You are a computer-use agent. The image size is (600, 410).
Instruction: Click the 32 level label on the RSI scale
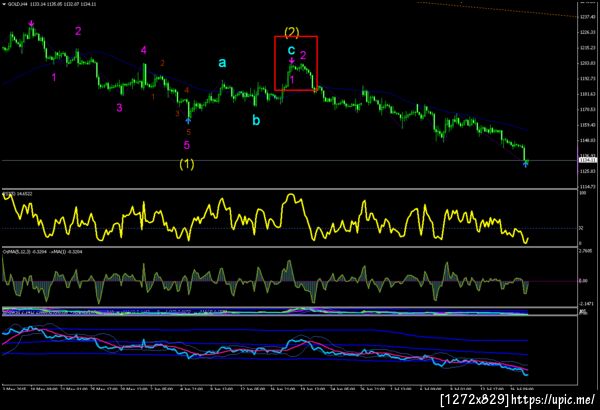point(581,228)
